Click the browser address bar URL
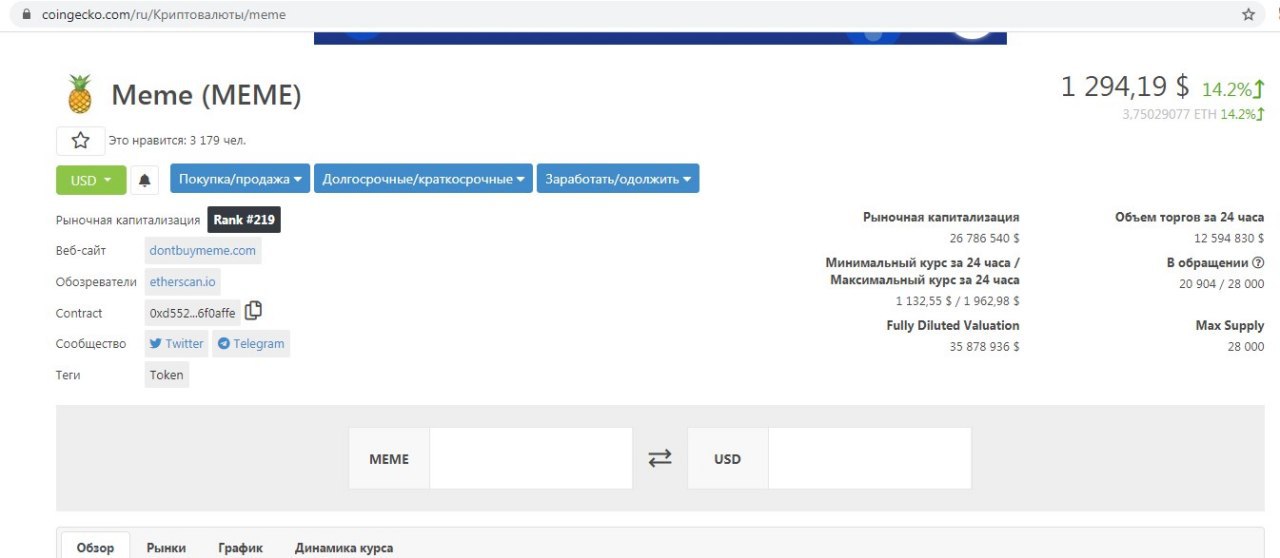The width and height of the screenshot is (1280, 558). [164, 15]
